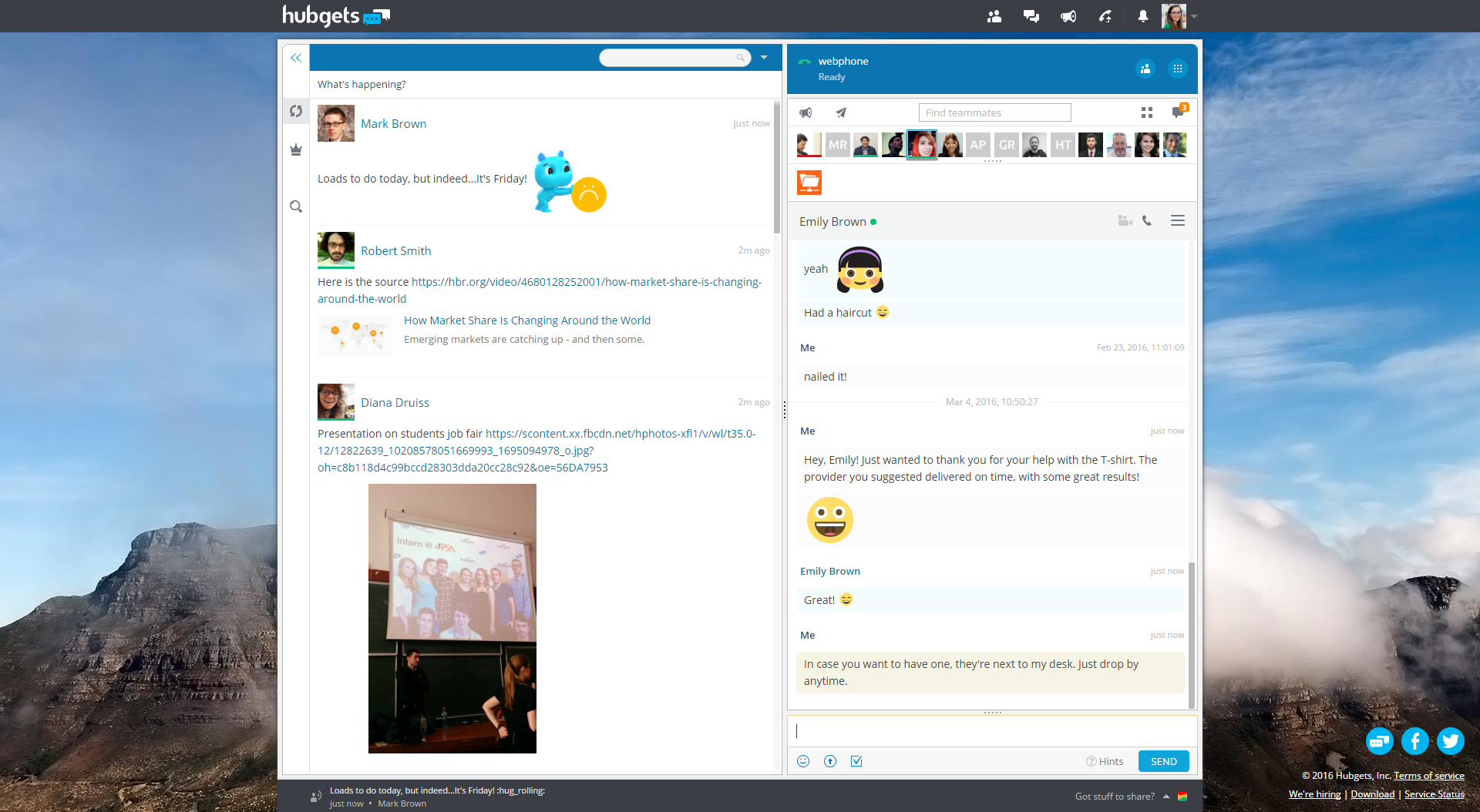Expand the activity filter dropdown arrow
The image size is (1480, 812).
click(764, 58)
